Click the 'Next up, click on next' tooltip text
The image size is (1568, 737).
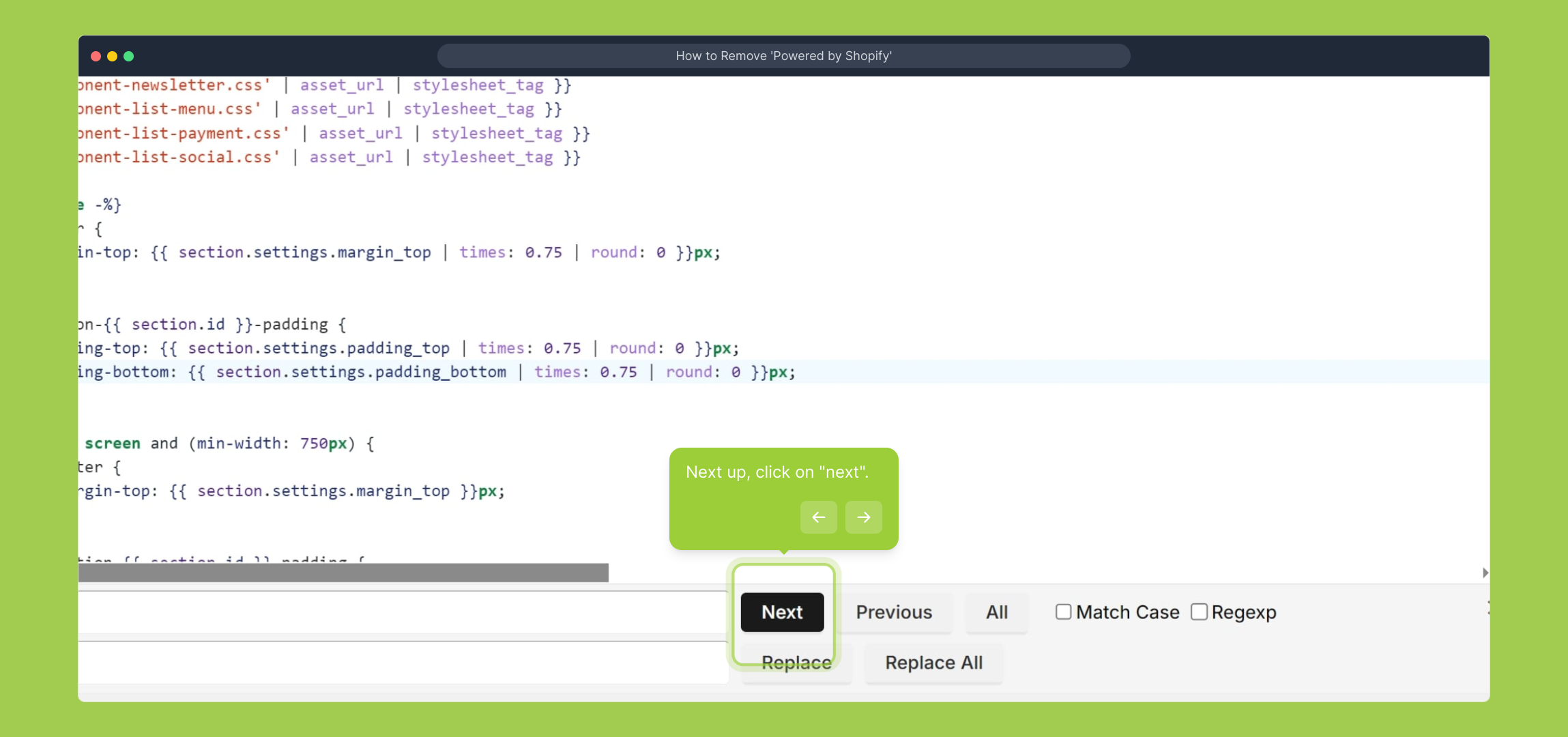point(777,472)
